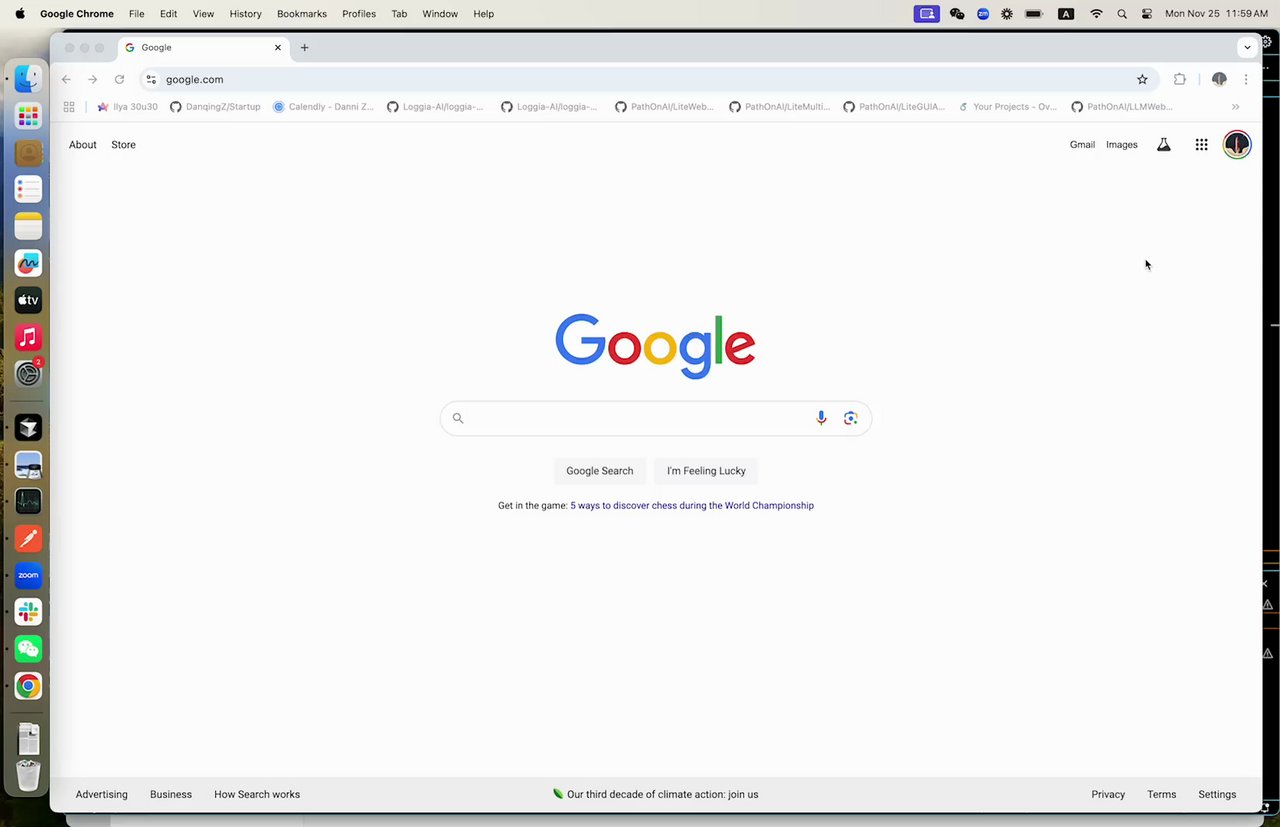Open the Images link
The image size is (1280, 827).
(1122, 145)
